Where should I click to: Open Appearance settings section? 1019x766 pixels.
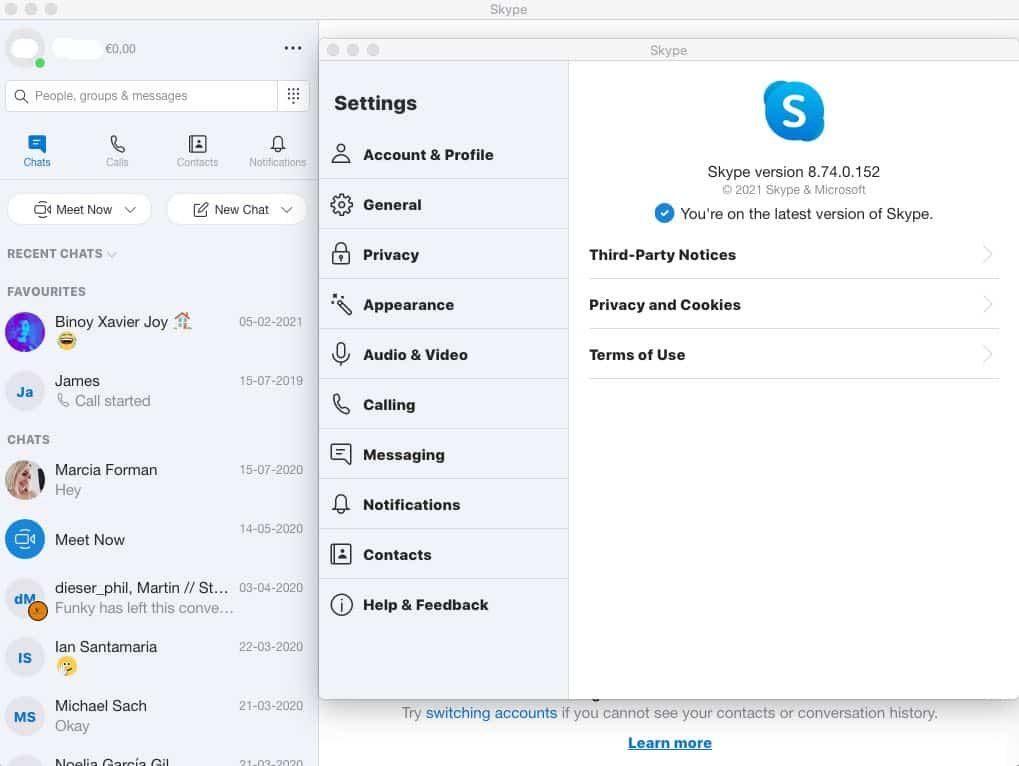tap(444, 304)
